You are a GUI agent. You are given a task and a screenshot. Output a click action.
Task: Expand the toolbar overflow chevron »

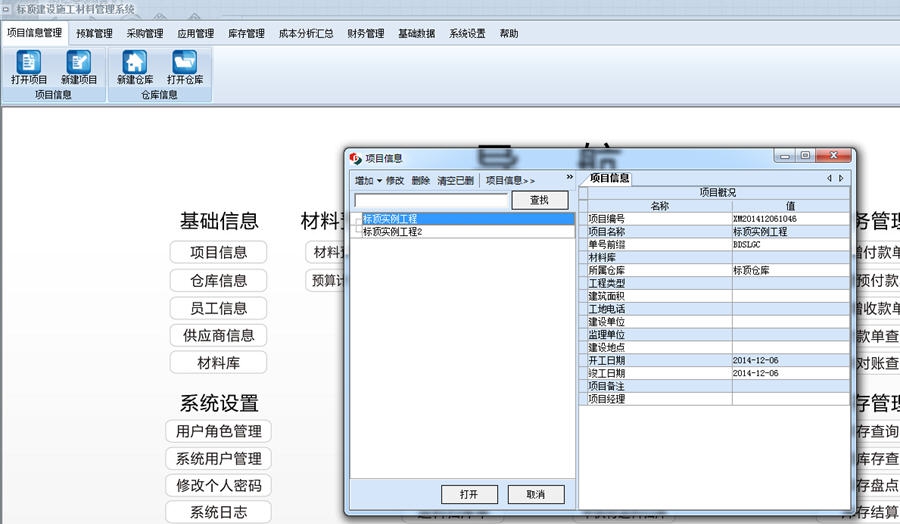coord(569,177)
